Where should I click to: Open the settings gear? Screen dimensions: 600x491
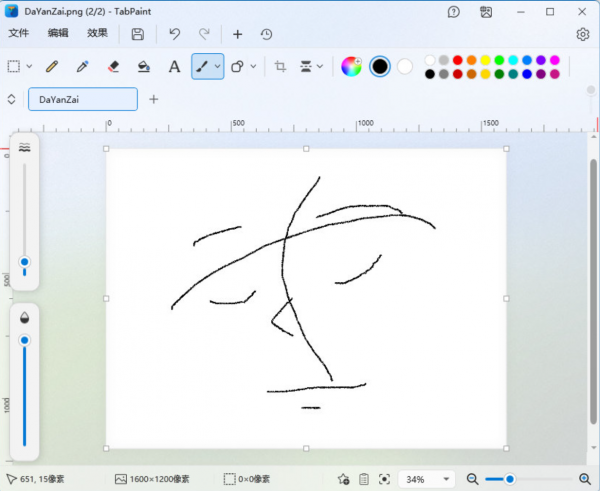pos(583,34)
